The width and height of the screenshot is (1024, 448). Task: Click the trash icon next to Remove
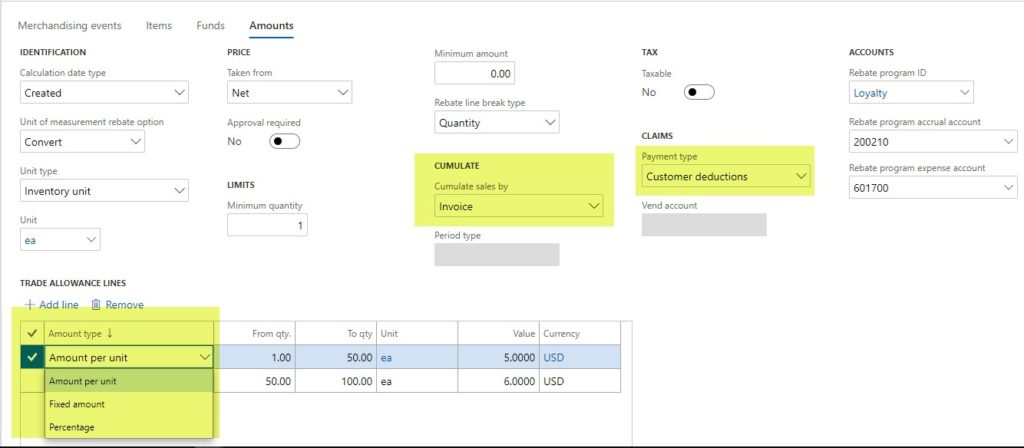[x=96, y=305]
